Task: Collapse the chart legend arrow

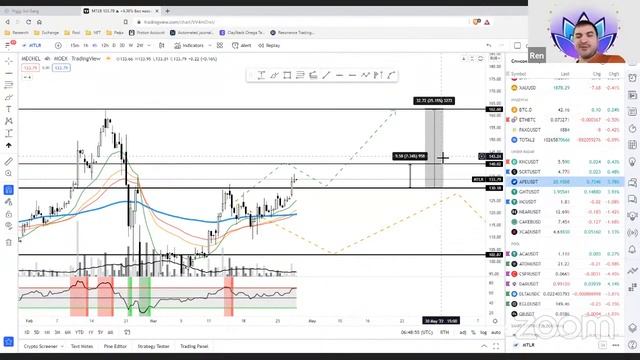Action: (27, 77)
